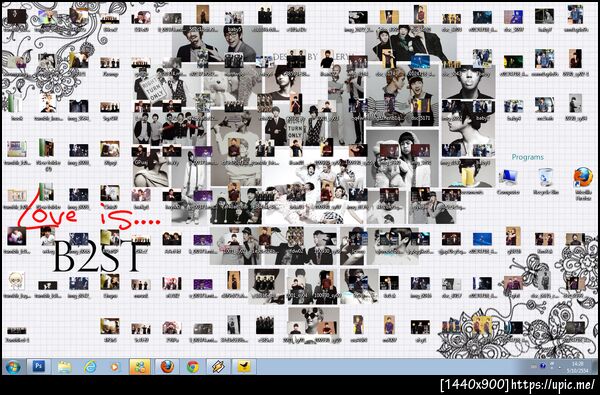Select the Recycle Bin desktop icon
Viewport: 600px width, 395px height.
coord(546,181)
